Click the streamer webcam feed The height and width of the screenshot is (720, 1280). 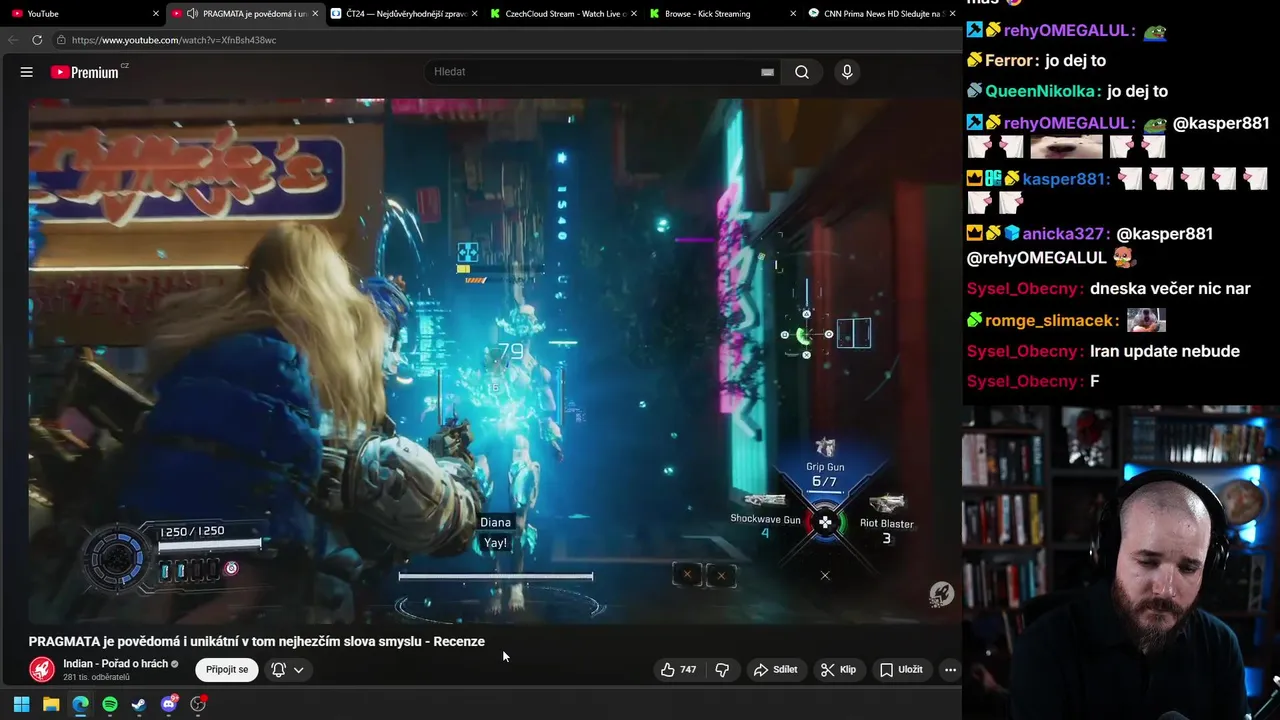tap(1121, 562)
